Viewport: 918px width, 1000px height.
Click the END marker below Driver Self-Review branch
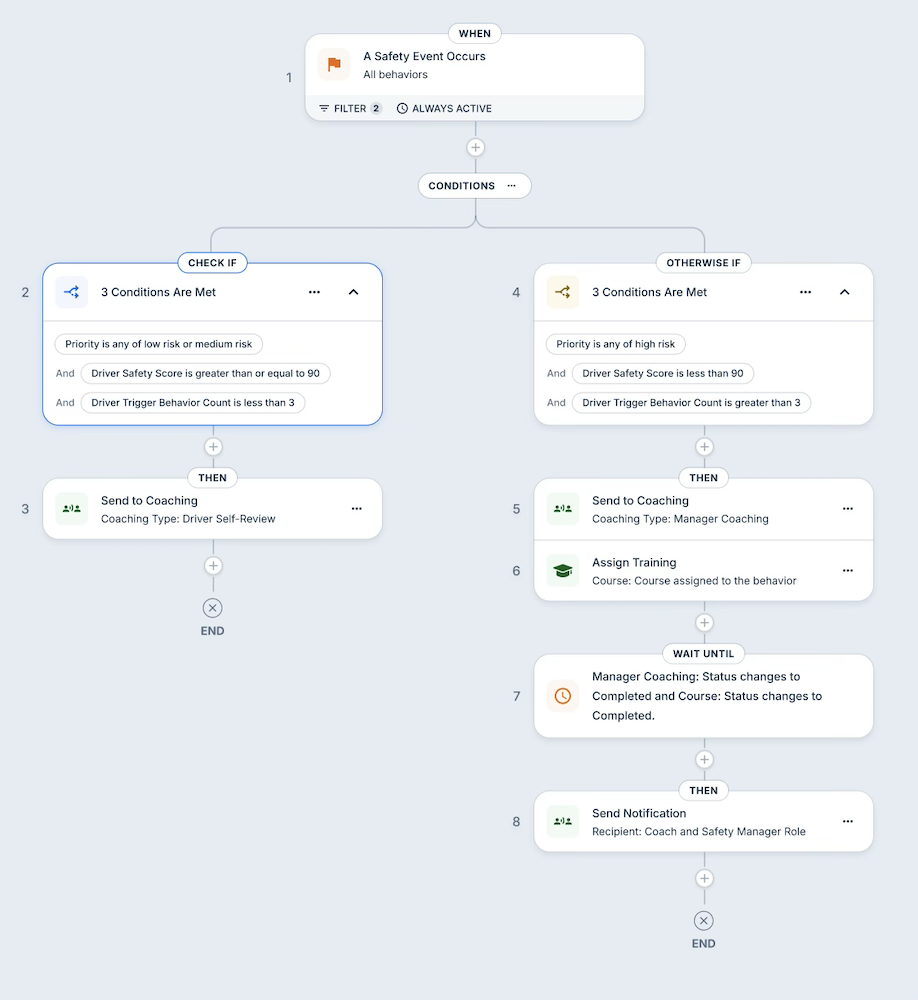point(212,608)
